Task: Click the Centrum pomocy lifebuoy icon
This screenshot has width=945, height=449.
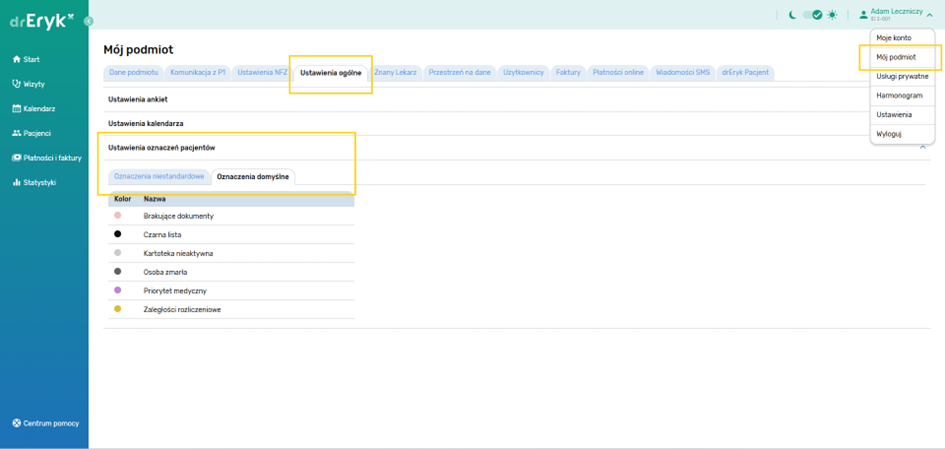Action: coord(16,423)
